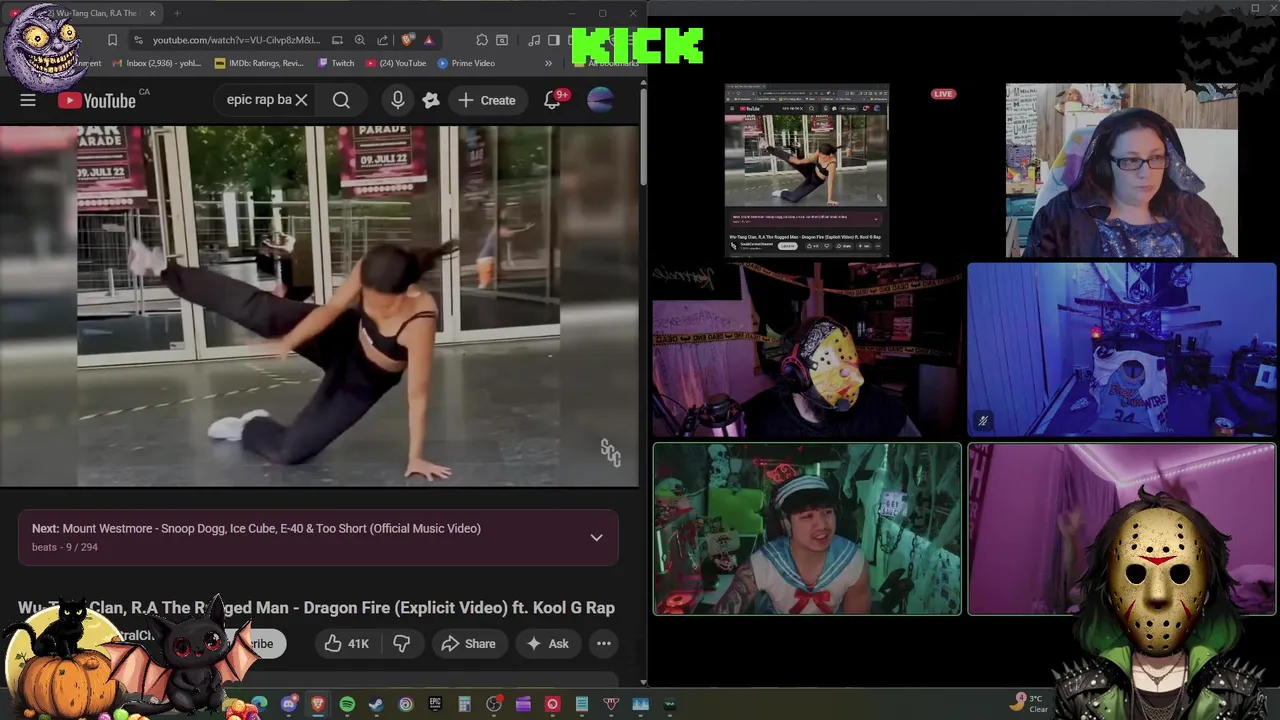1280x720 pixels.
Task: Open OBS Studio from the taskbar
Action: (x=494, y=704)
